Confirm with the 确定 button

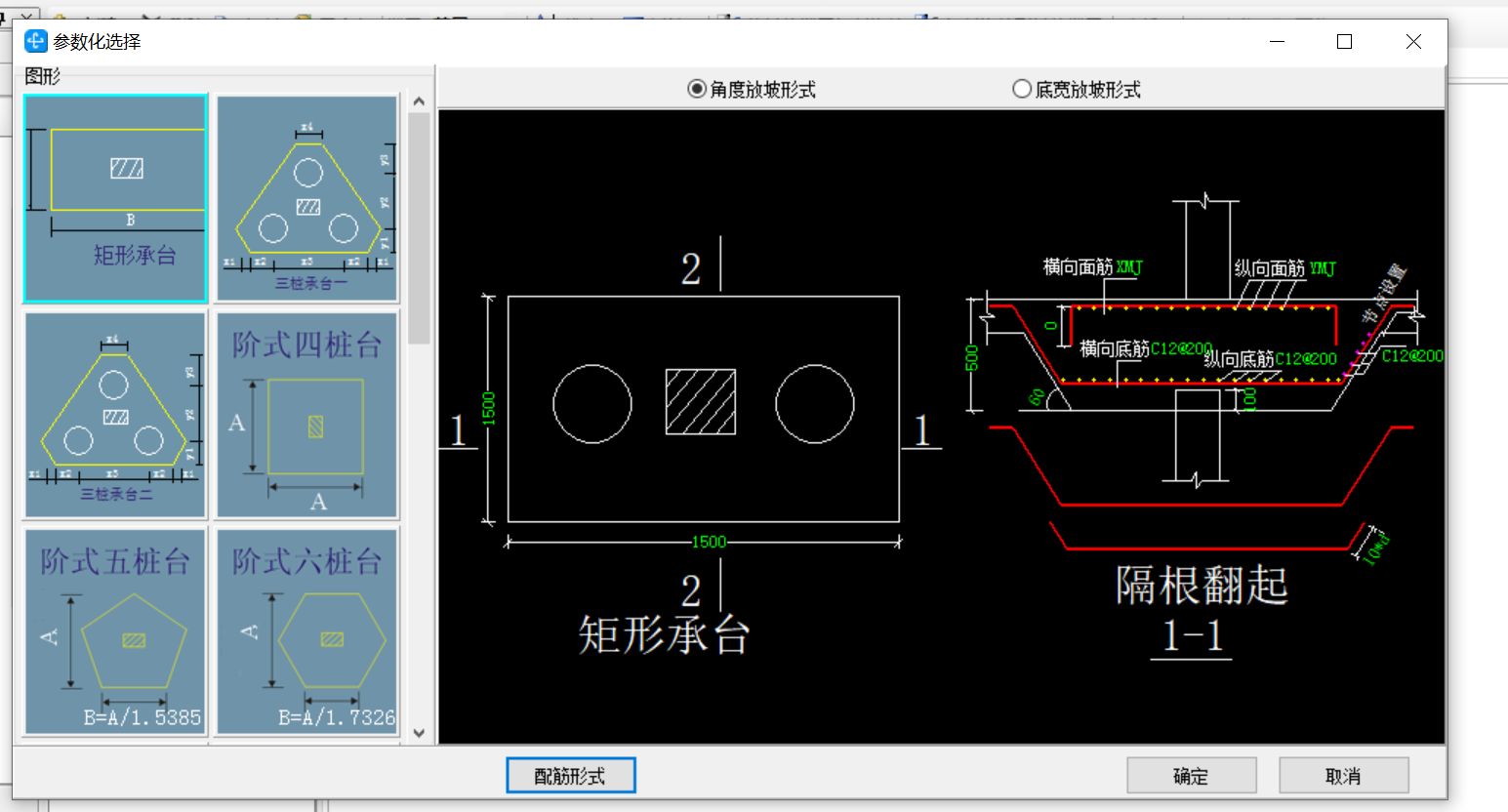1192,776
